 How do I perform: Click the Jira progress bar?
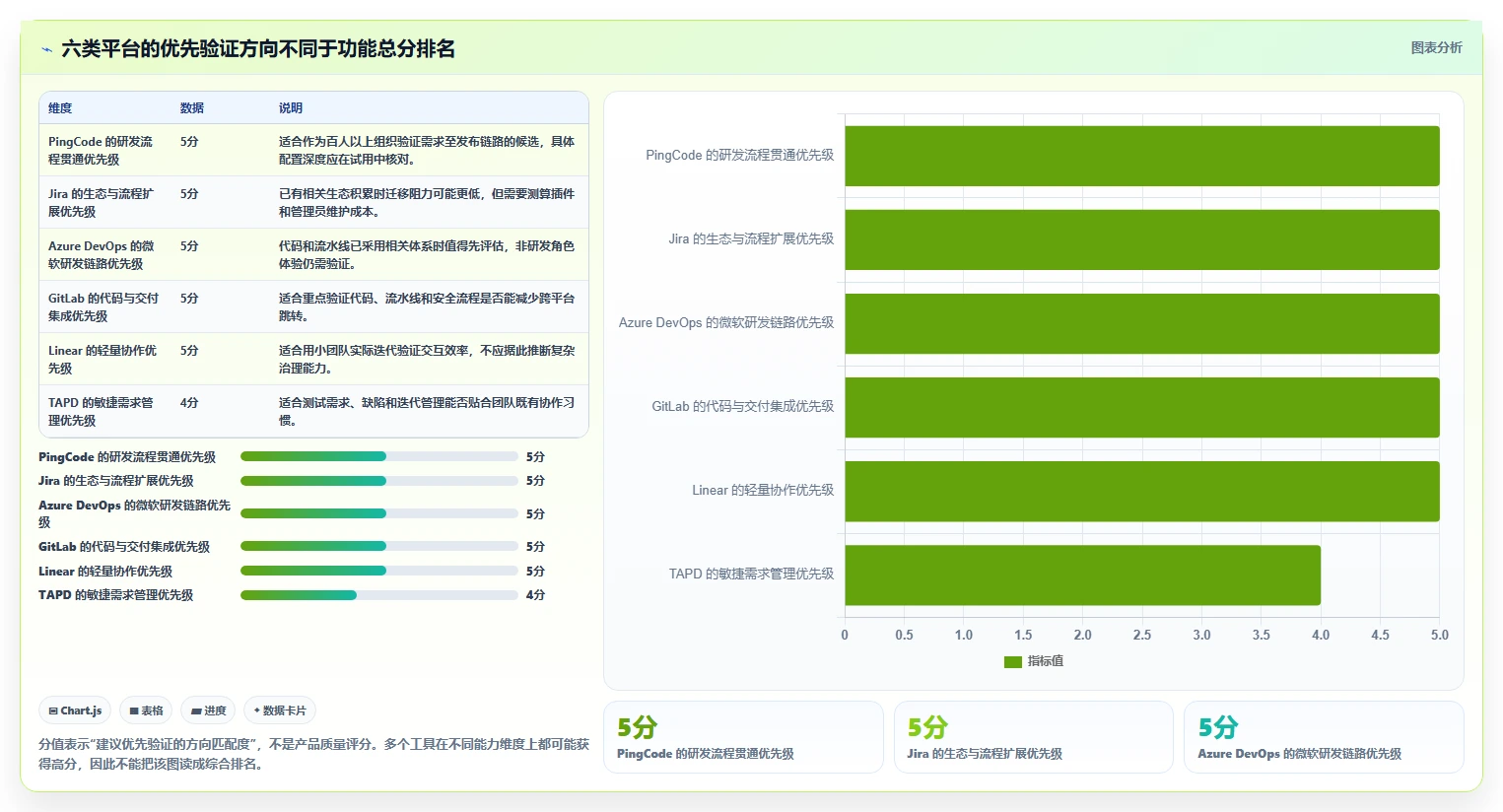pyautogui.click(x=379, y=481)
